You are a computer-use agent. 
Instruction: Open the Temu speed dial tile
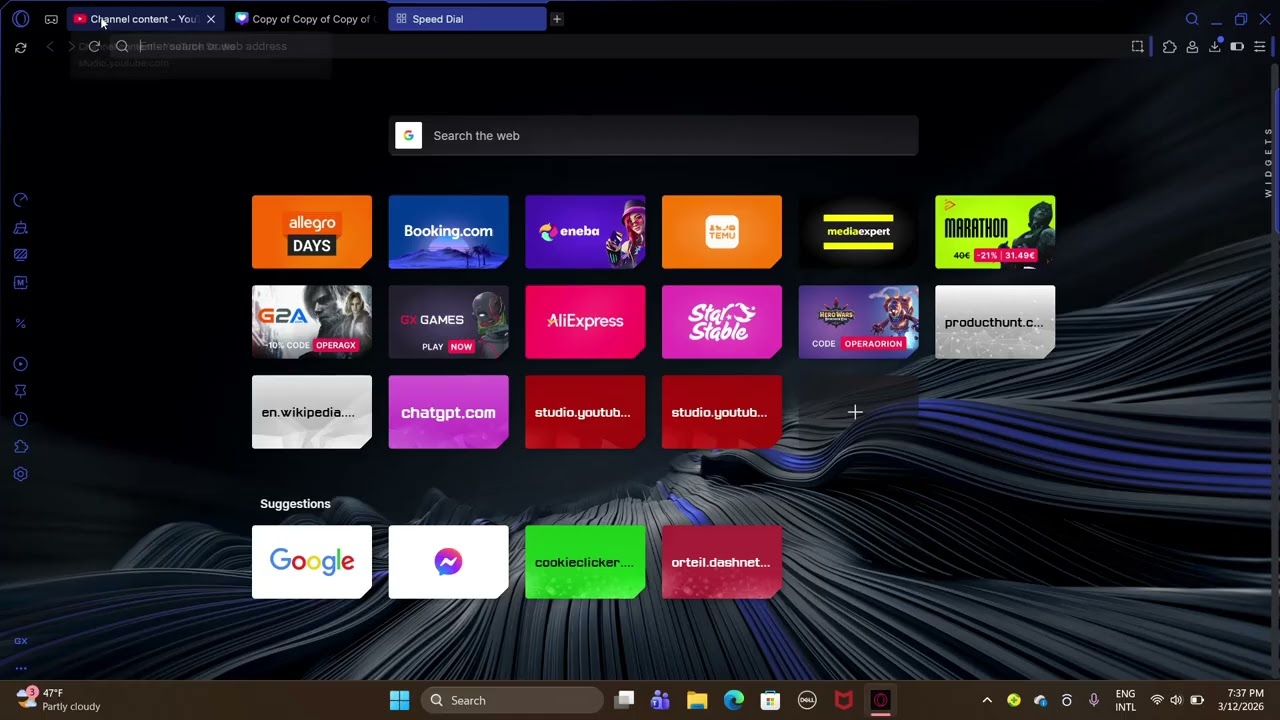pos(722,232)
